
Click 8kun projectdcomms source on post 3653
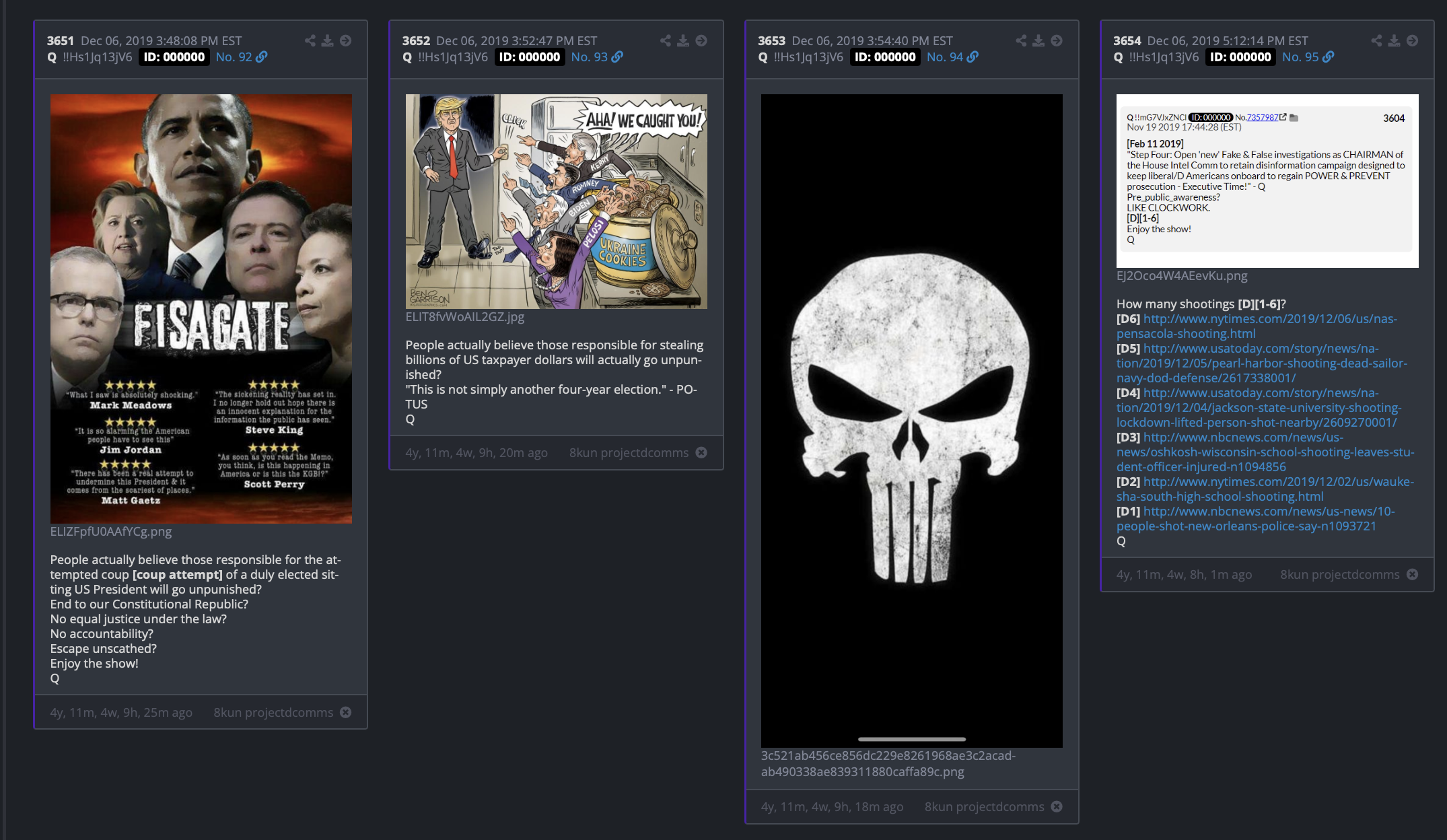coord(984,806)
